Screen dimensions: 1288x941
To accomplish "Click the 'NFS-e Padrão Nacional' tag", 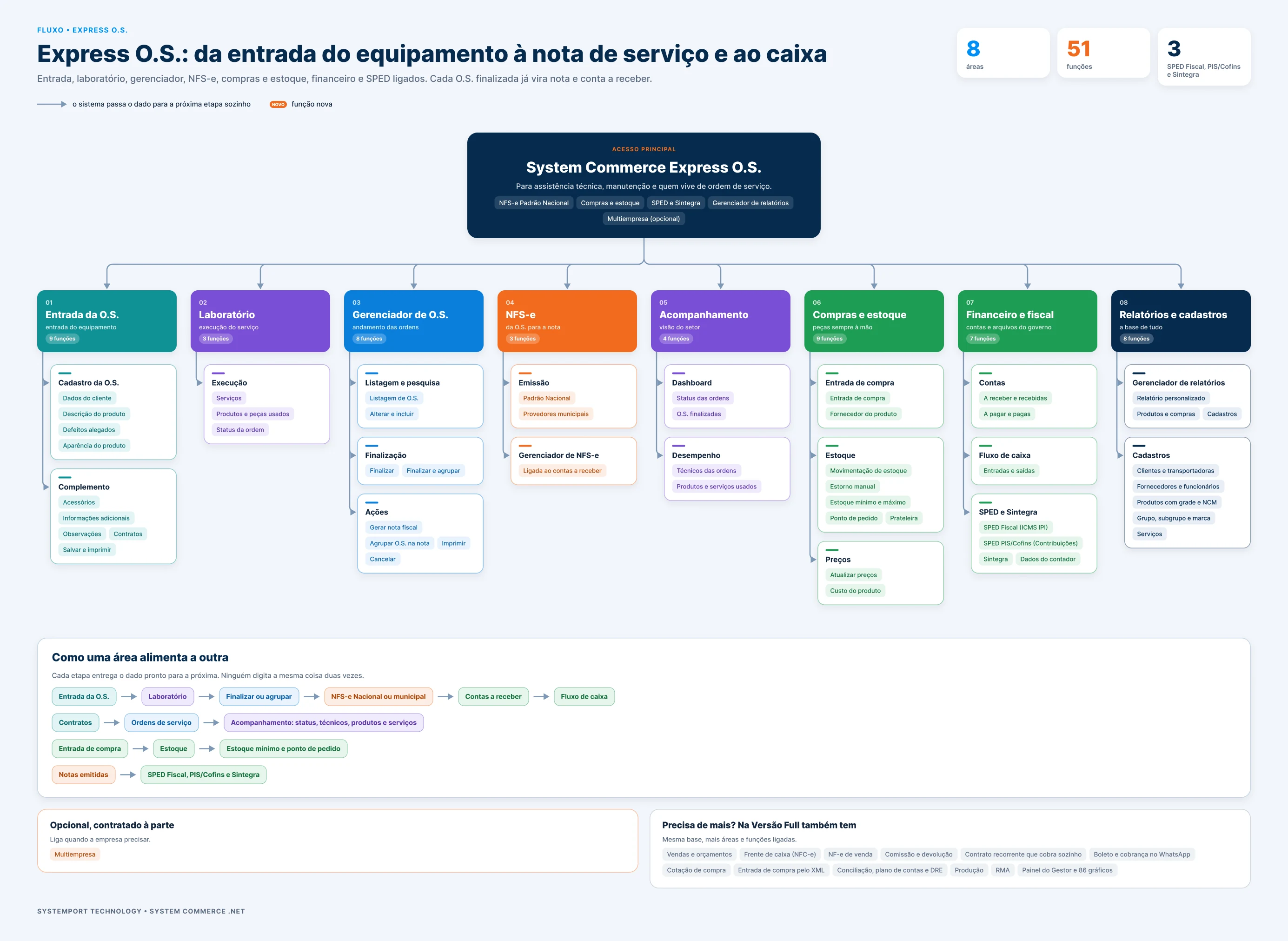I will [533, 203].
